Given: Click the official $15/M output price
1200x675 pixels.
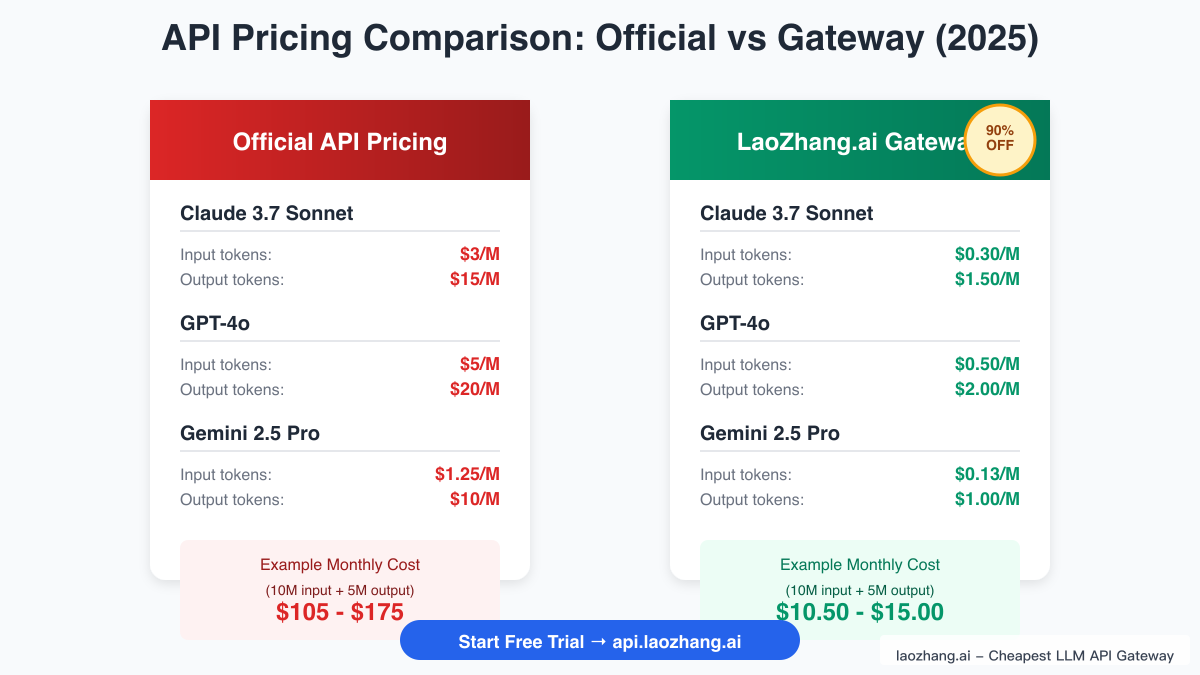Looking at the screenshot, I should coord(475,279).
